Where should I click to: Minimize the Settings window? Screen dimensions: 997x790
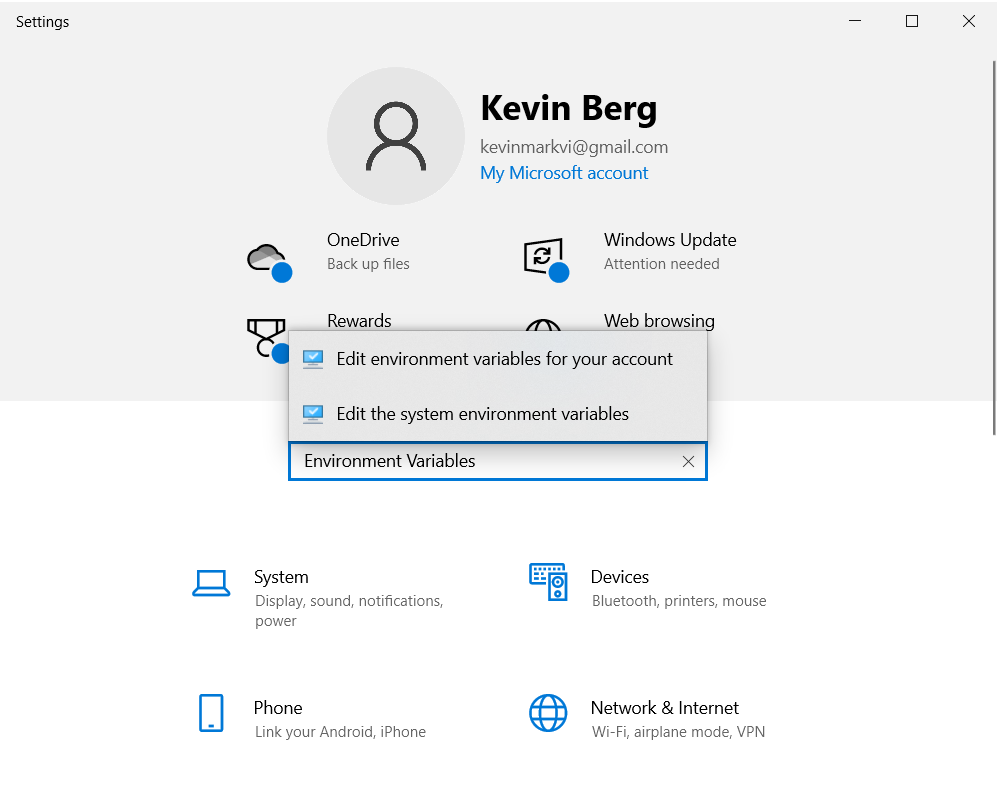point(855,21)
